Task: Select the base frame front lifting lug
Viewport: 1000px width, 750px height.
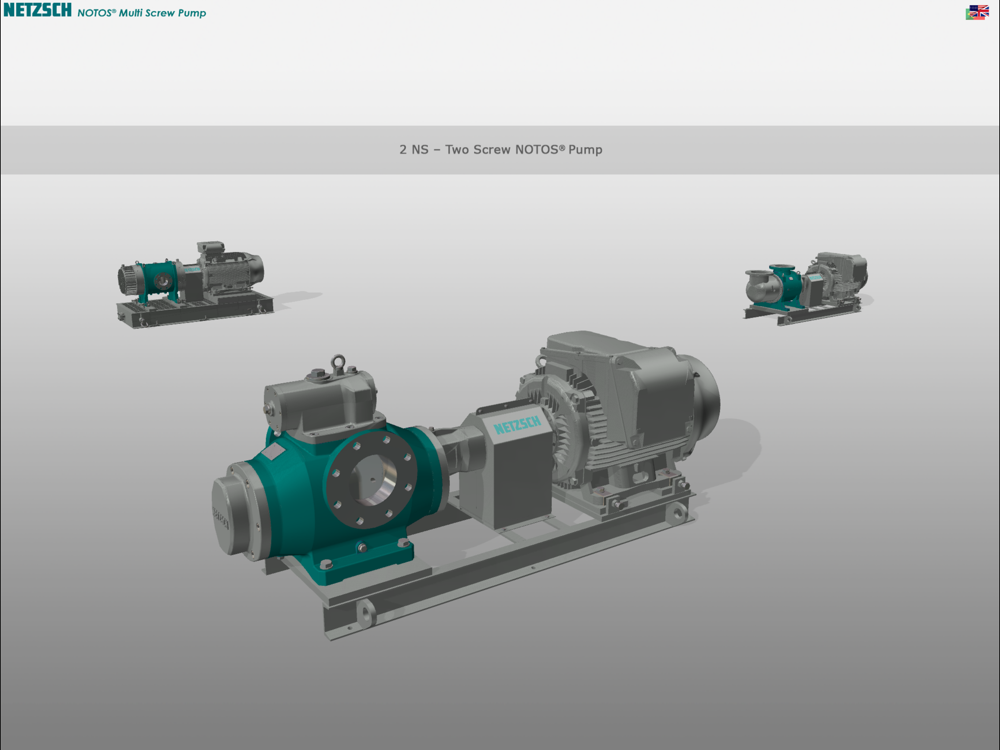Action: (365, 614)
